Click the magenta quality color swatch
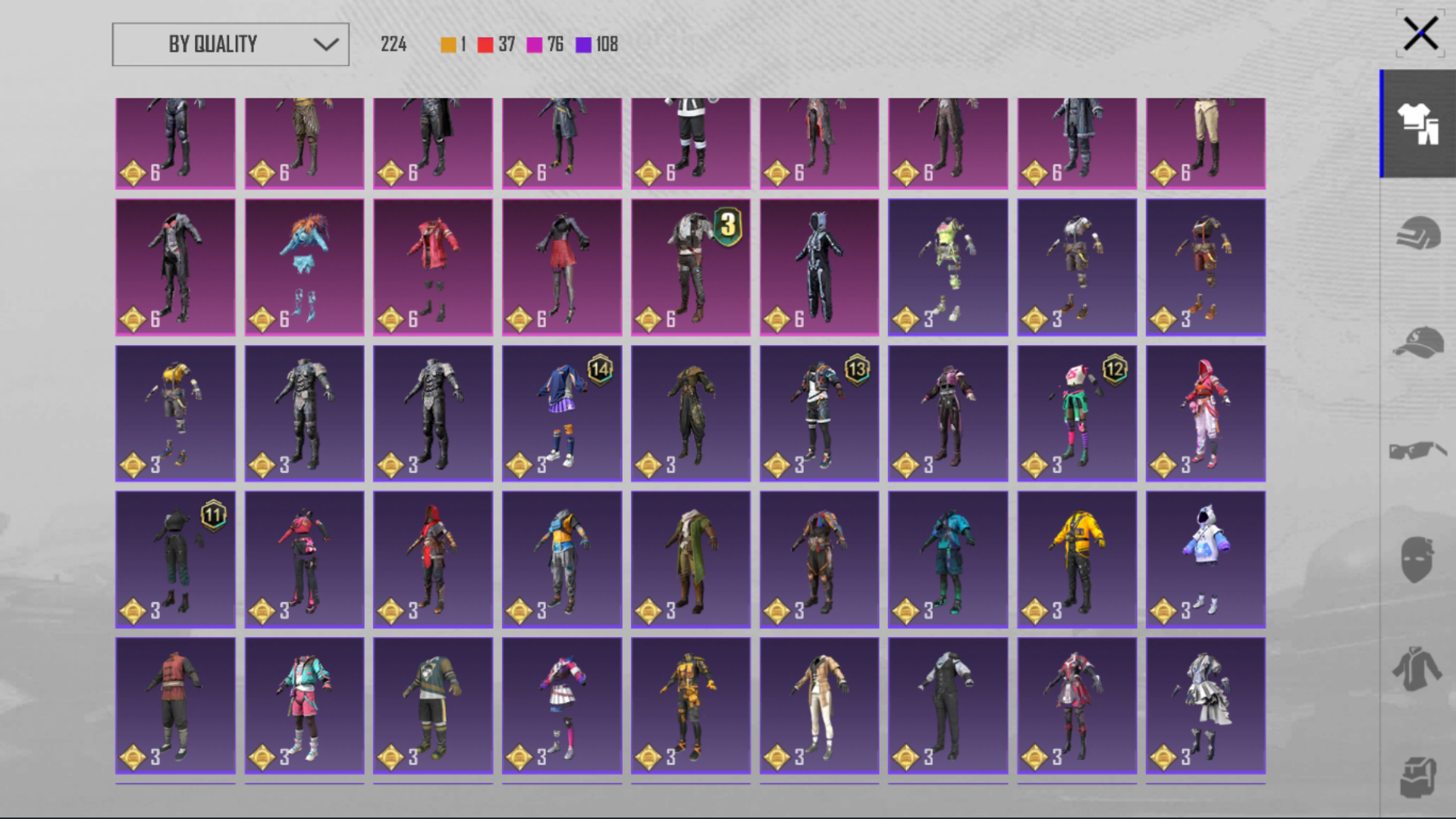This screenshot has width=1456, height=819. tap(535, 45)
